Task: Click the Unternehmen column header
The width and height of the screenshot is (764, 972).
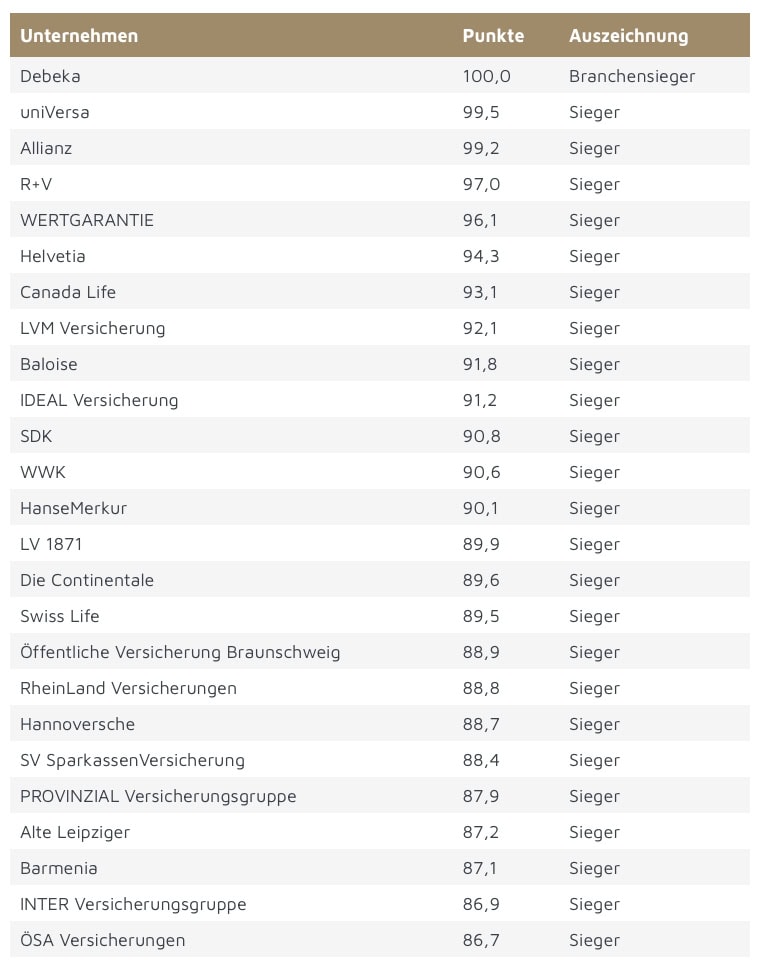Action: pos(79,36)
